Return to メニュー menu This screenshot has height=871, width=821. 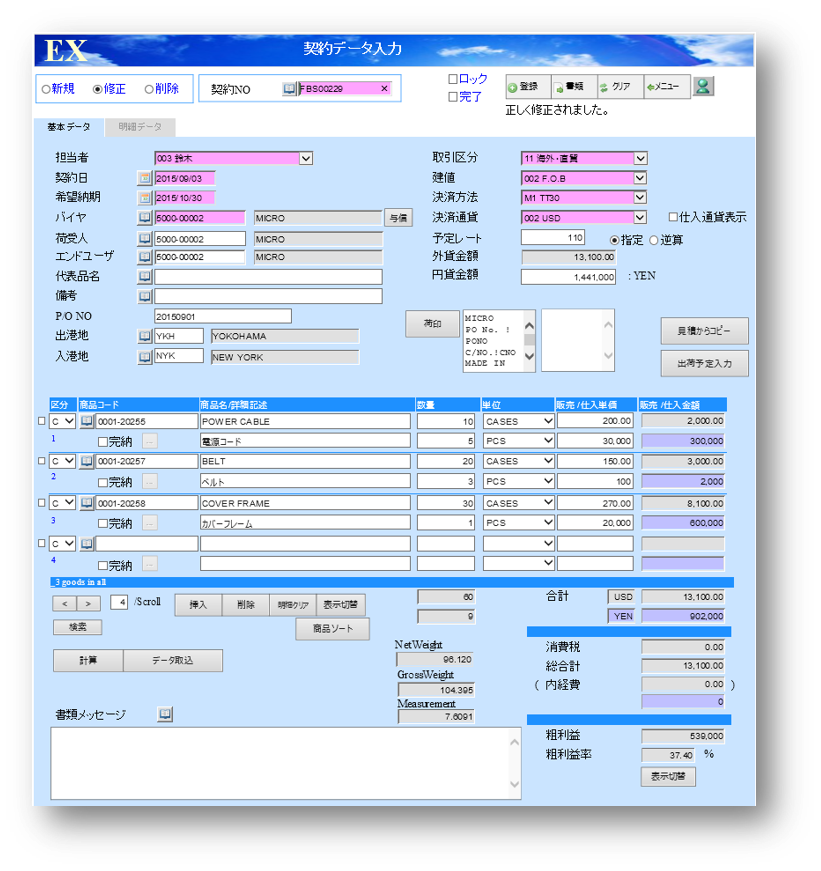(667, 87)
